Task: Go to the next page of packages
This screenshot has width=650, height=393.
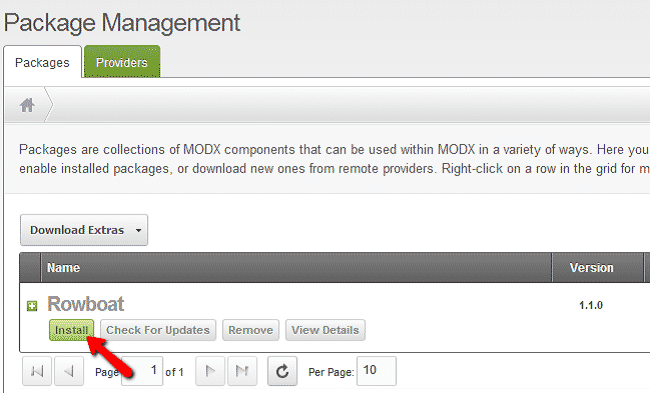Action: pos(210,371)
